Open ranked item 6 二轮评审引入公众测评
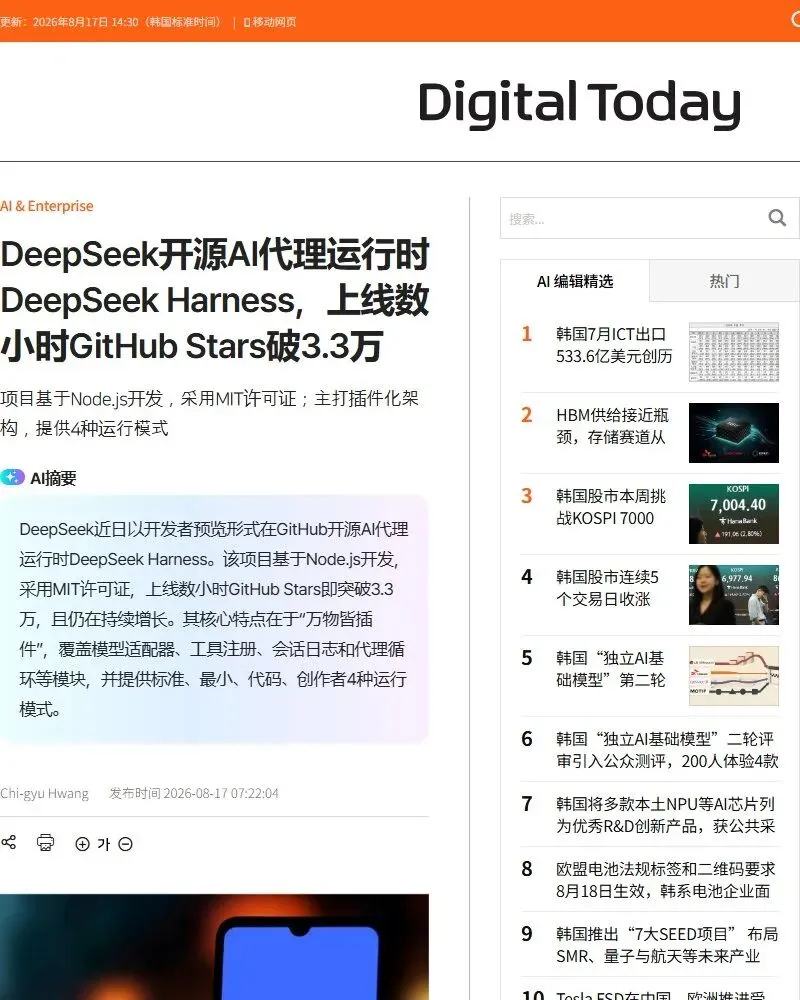Image resolution: width=800 pixels, height=1000 pixels. pyautogui.click(x=667, y=750)
